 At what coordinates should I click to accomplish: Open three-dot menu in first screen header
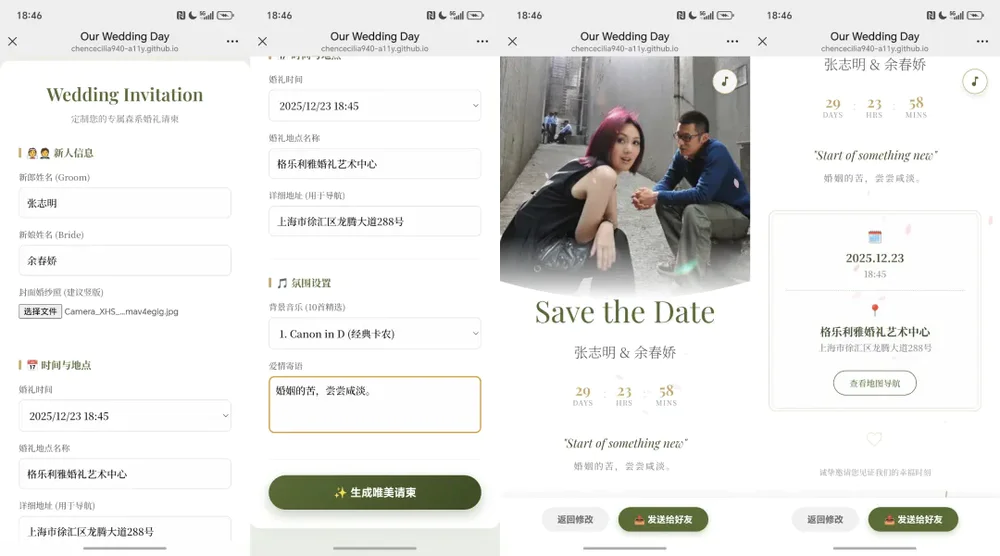pyautogui.click(x=232, y=41)
